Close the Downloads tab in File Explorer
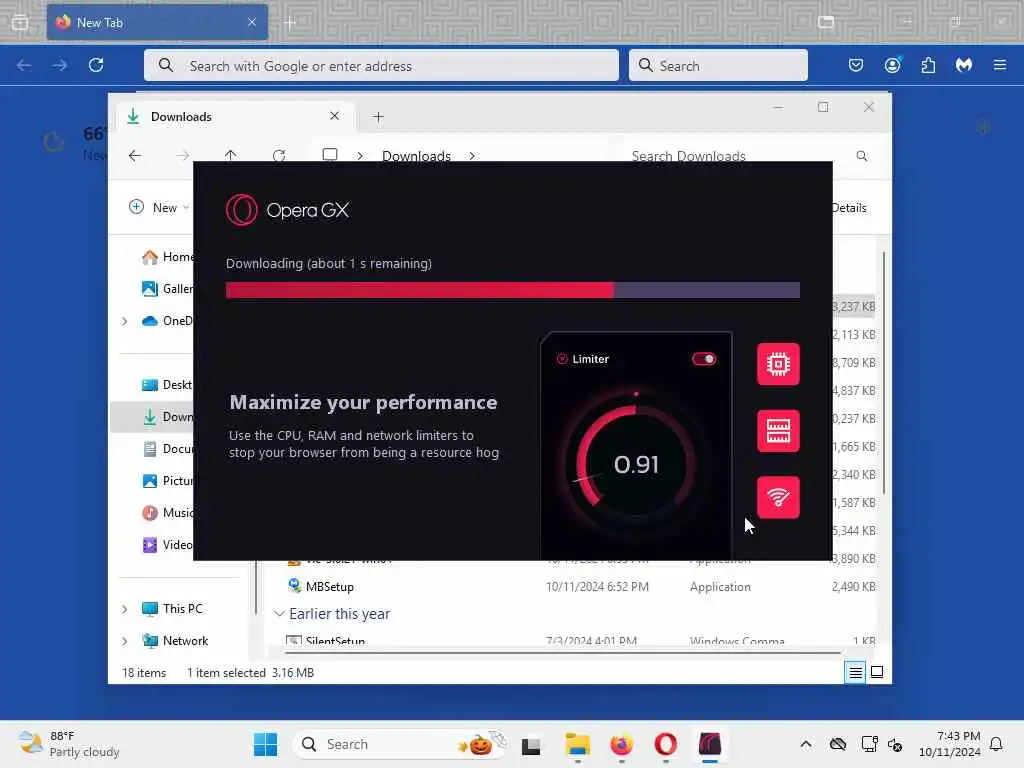1024x768 pixels. coord(334,116)
